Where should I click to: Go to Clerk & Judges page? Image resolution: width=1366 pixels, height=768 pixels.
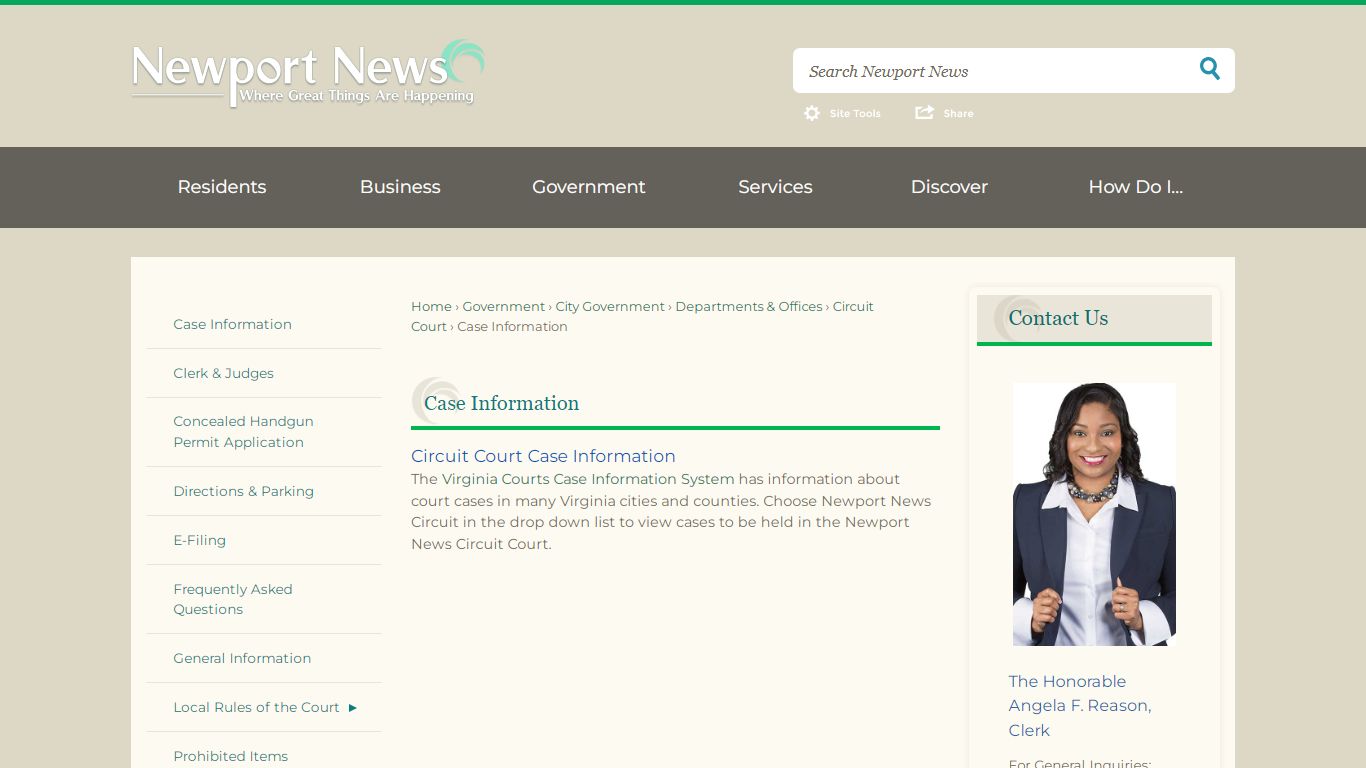223,373
